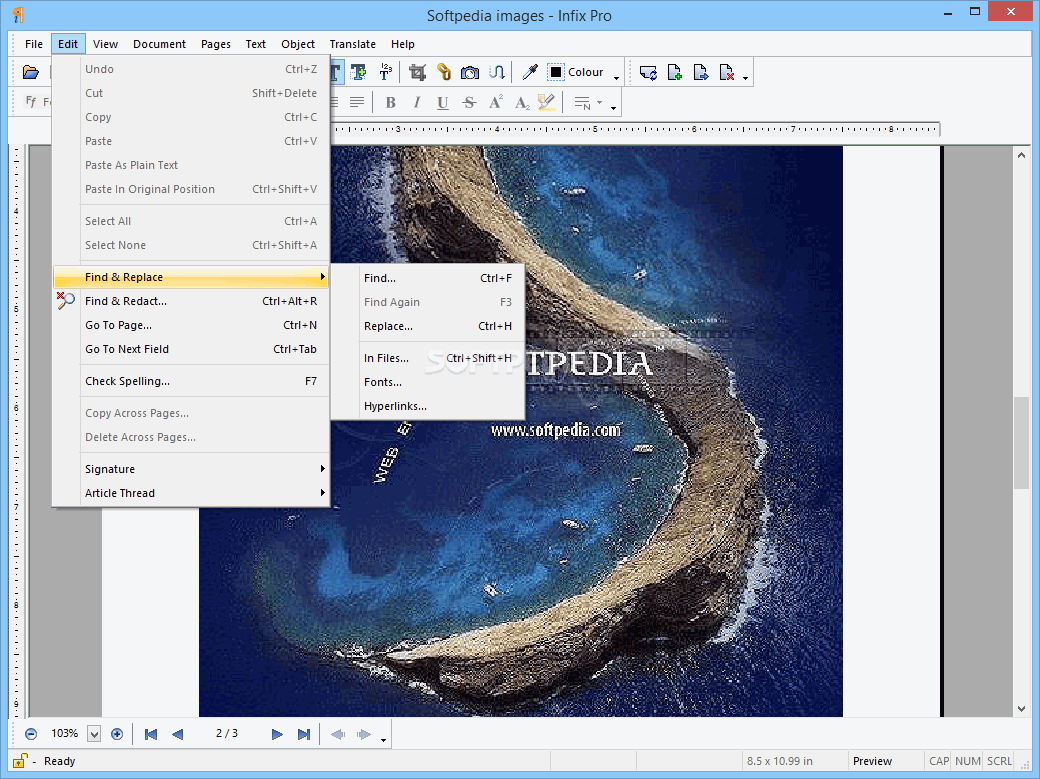
Task: Click Go To Page... menu entry
Action: click(191, 325)
